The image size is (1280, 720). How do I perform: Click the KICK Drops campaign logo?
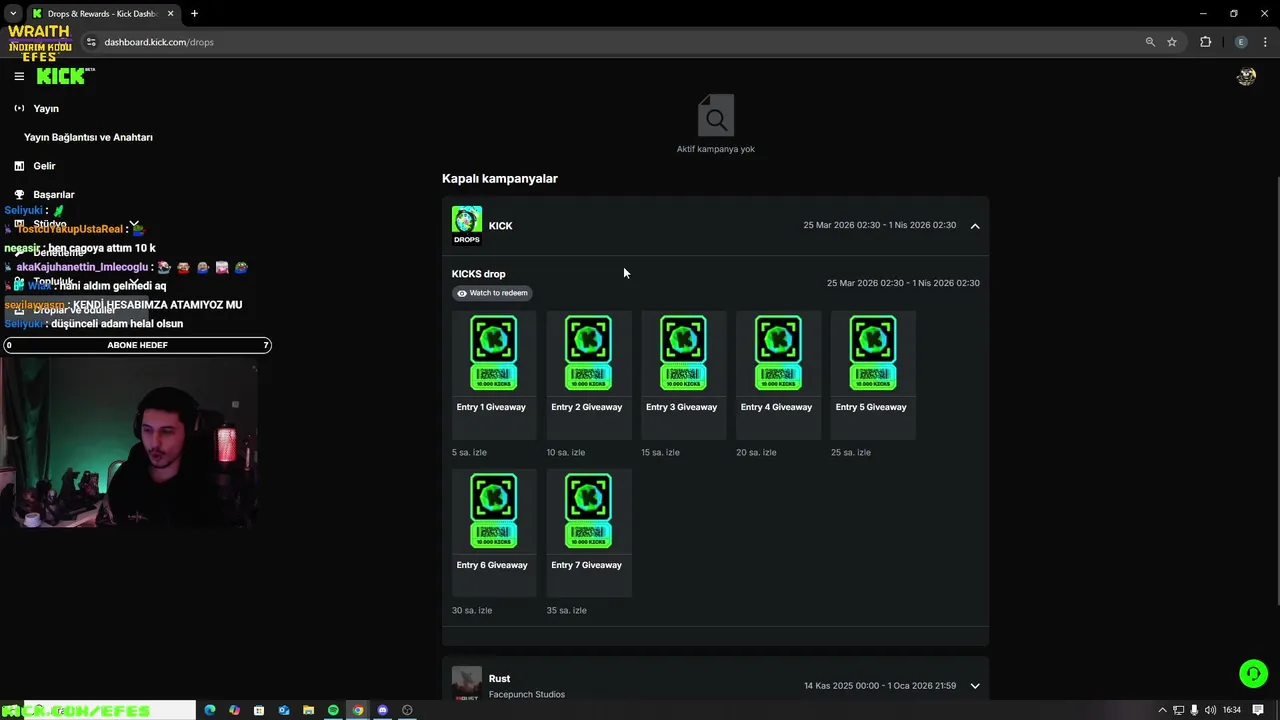point(467,226)
